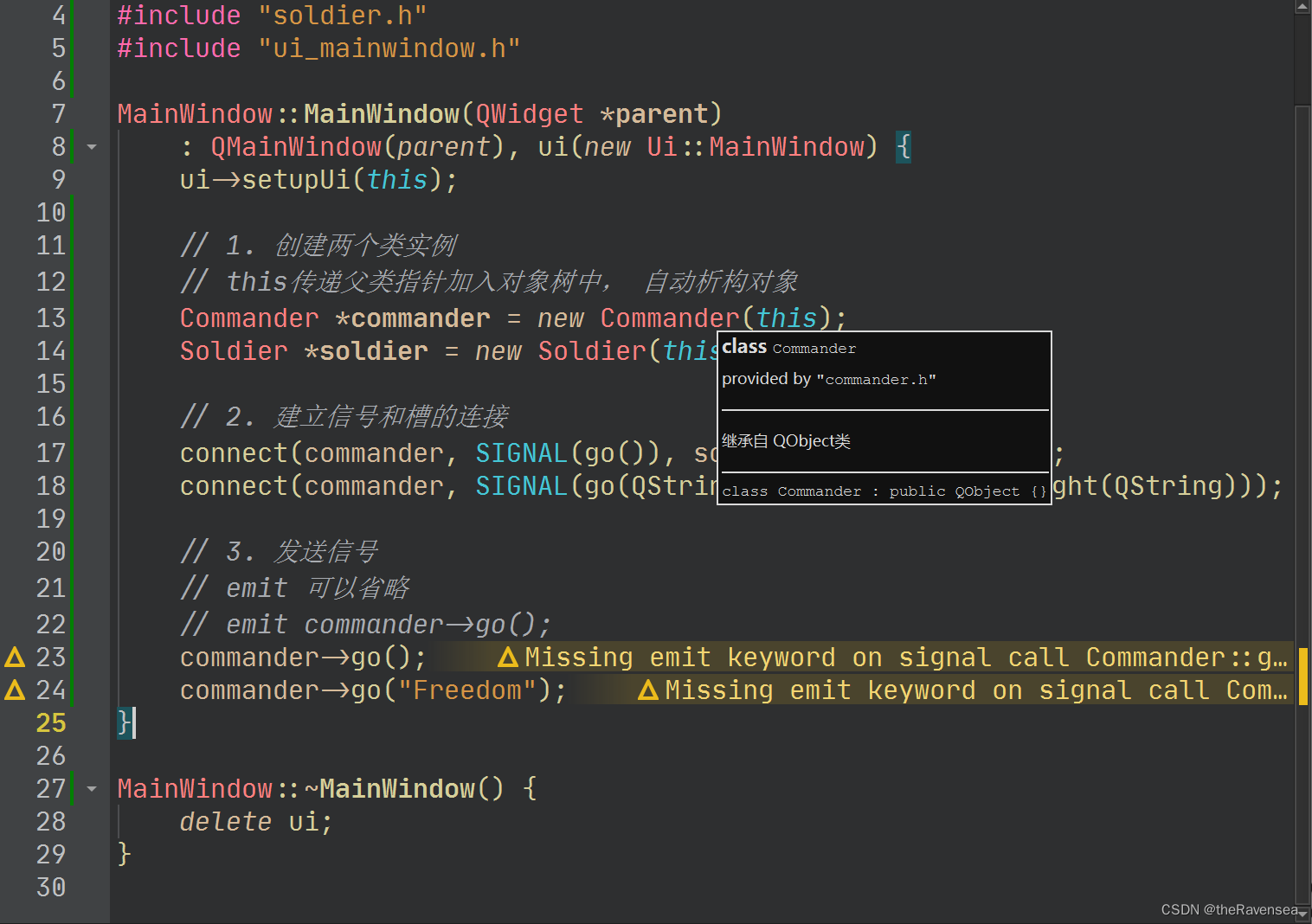Click line number 13 in the gutter
Image resolution: width=1312 pixels, height=924 pixels.
(51, 318)
